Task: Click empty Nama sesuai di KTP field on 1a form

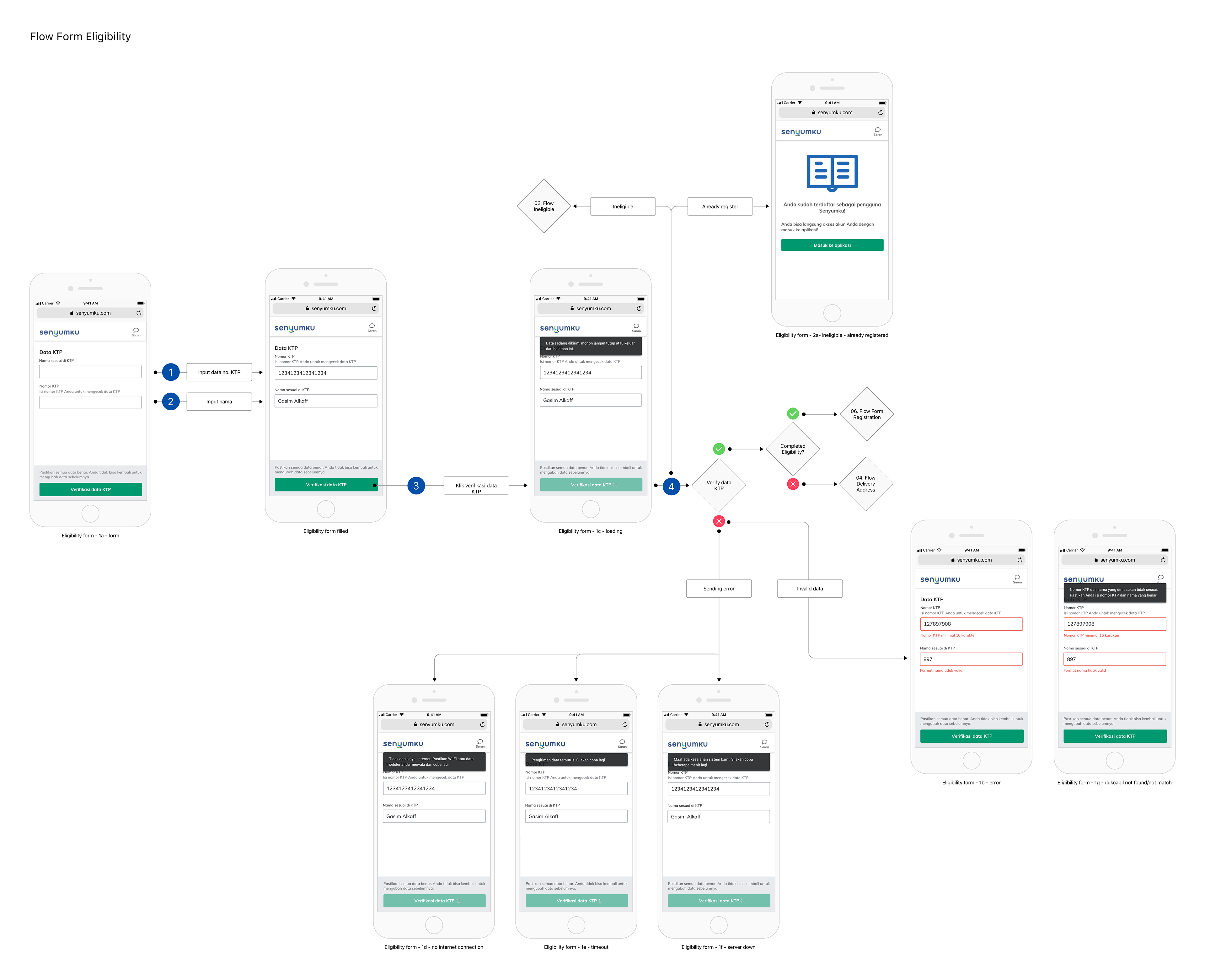Action: coord(90,371)
